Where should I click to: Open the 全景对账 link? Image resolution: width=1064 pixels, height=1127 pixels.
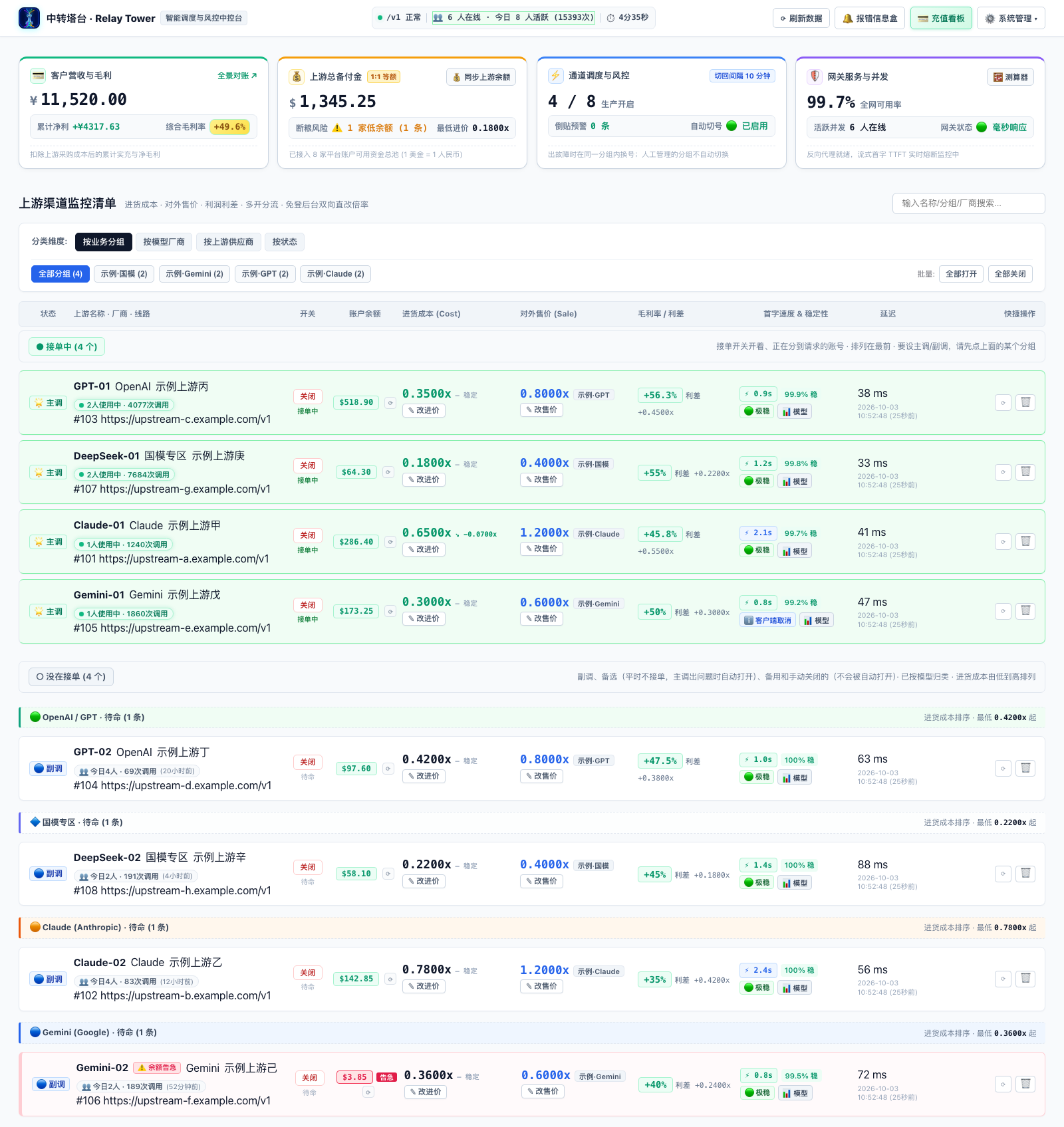[237, 76]
